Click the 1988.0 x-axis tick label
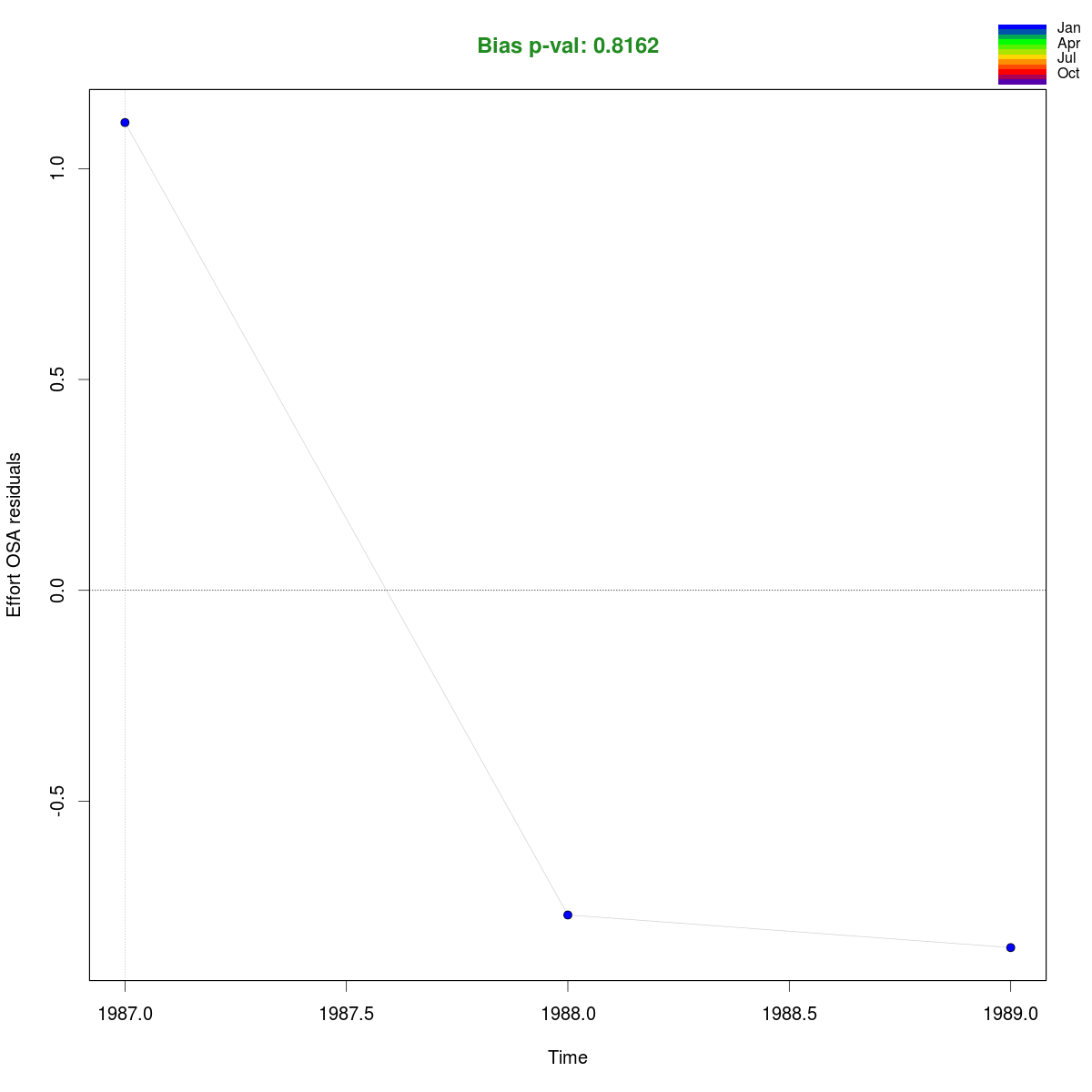Viewport: 1092px width, 1092px height. point(568,1014)
